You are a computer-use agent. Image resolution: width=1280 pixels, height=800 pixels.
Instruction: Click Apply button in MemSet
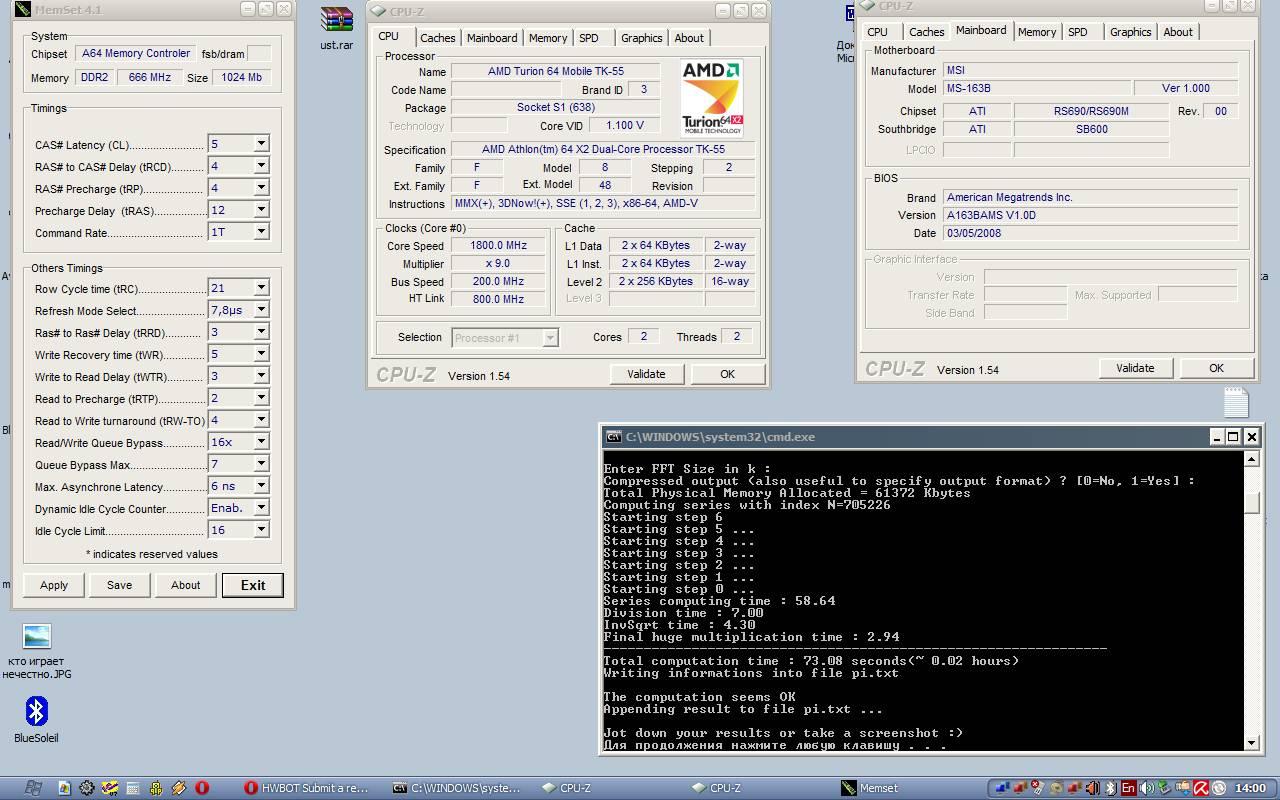(x=54, y=585)
